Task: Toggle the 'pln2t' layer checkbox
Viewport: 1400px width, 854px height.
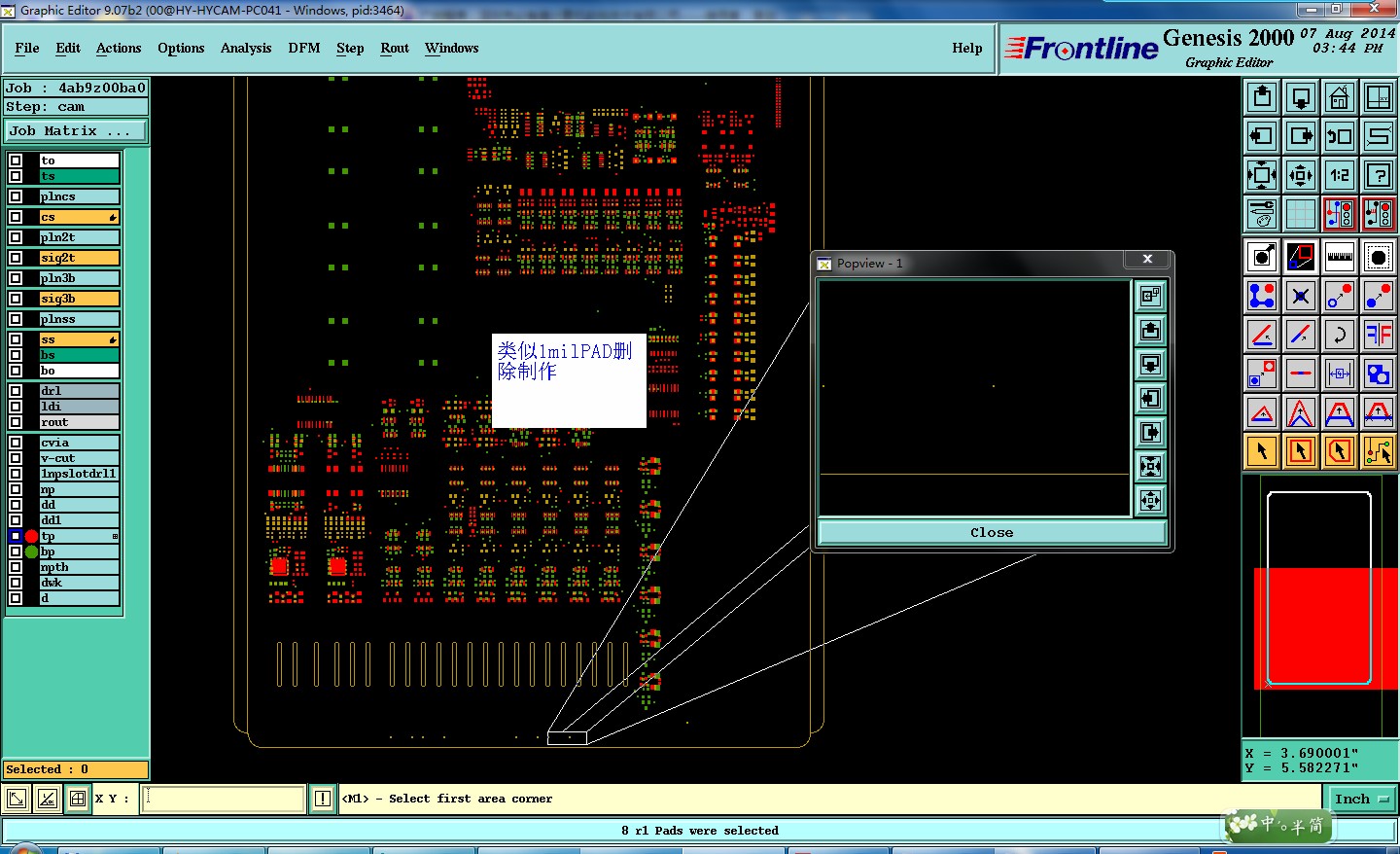Action: [x=16, y=237]
